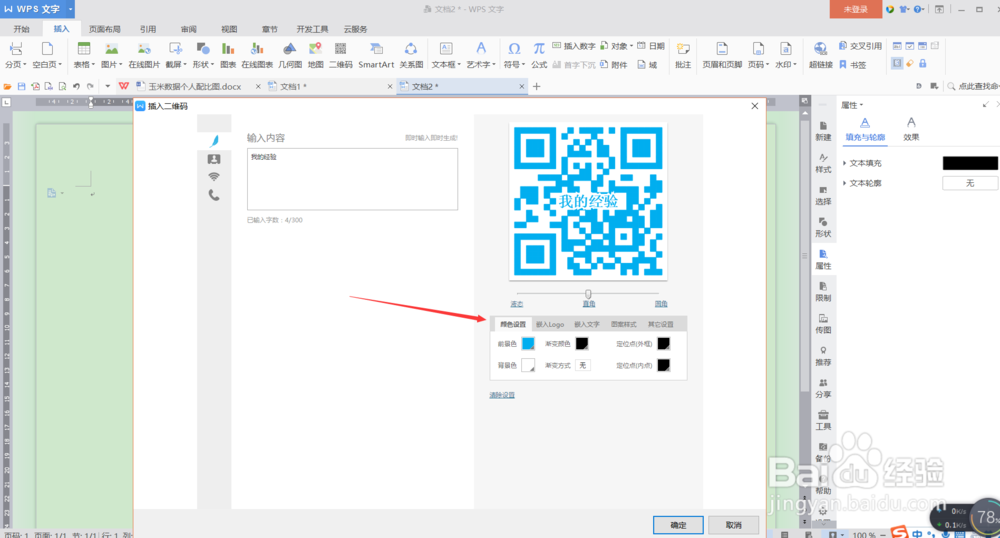Open the 嵌入Logo tab
The height and width of the screenshot is (538, 1000).
pyautogui.click(x=550, y=324)
